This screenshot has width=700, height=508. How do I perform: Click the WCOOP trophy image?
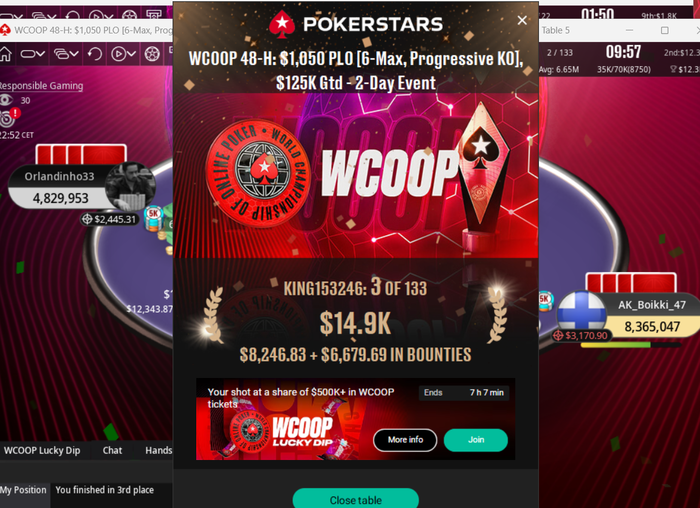[x=483, y=176]
